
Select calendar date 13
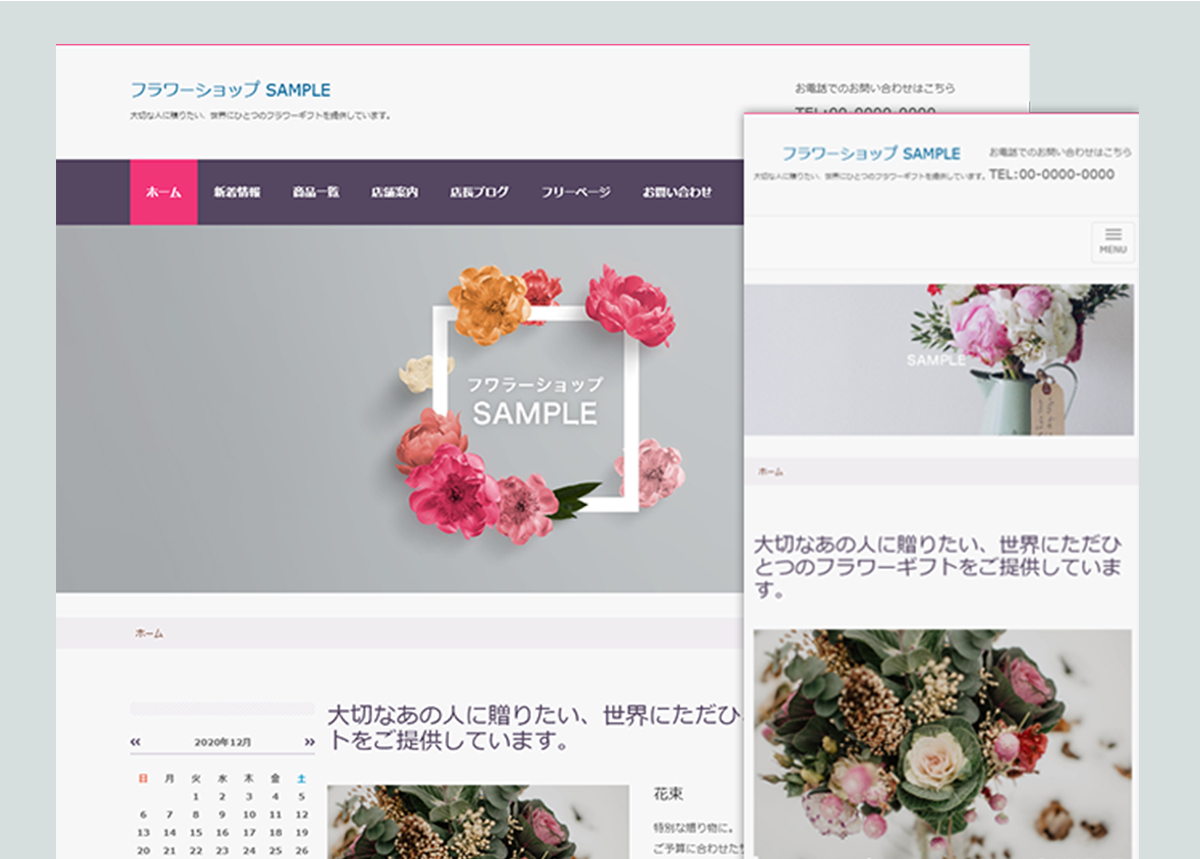pos(143,833)
